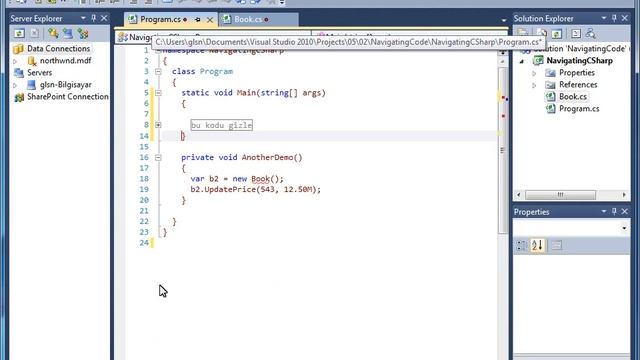Select the Properties folder in Solution Explorer
This screenshot has width=640, height=360.
pyautogui.click(x=576, y=73)
